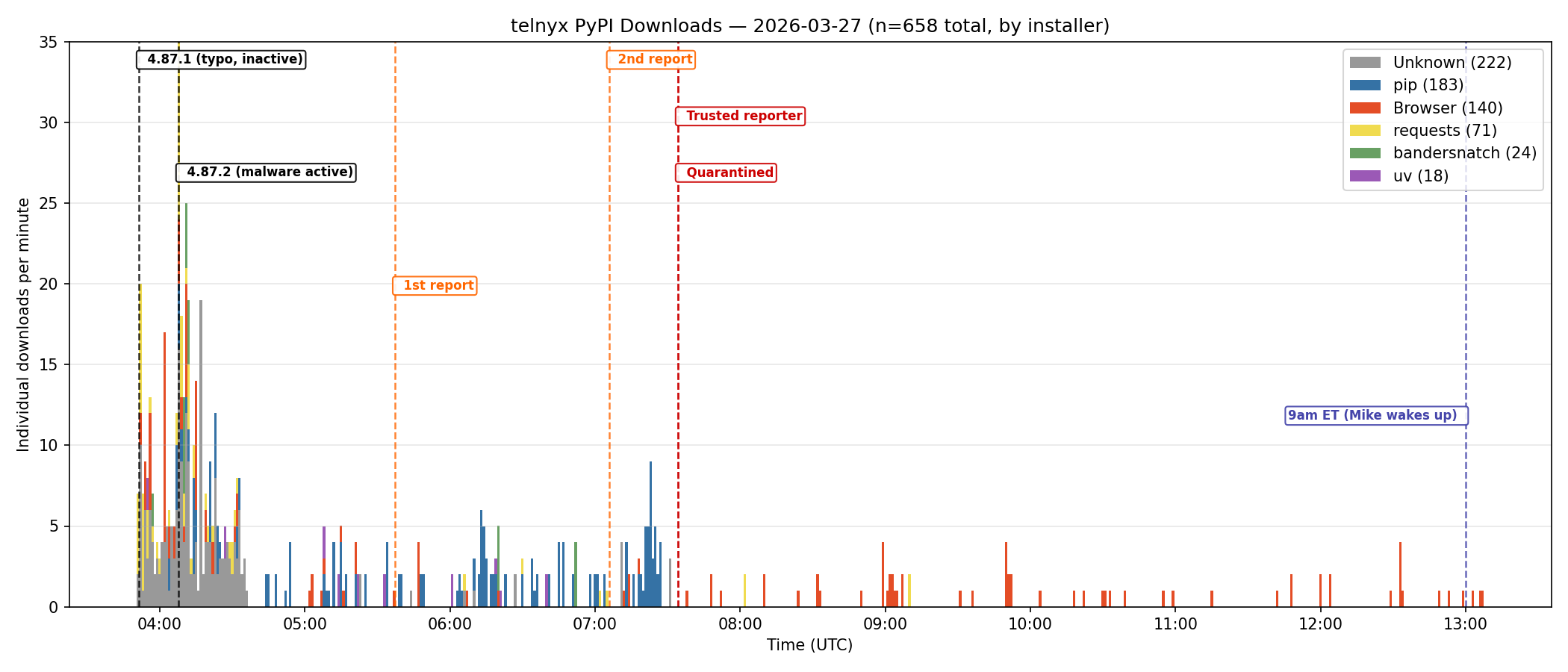1568x672 pixels.
Task: Click the Time (UTC) axis label
Action: tap(810, 645)
